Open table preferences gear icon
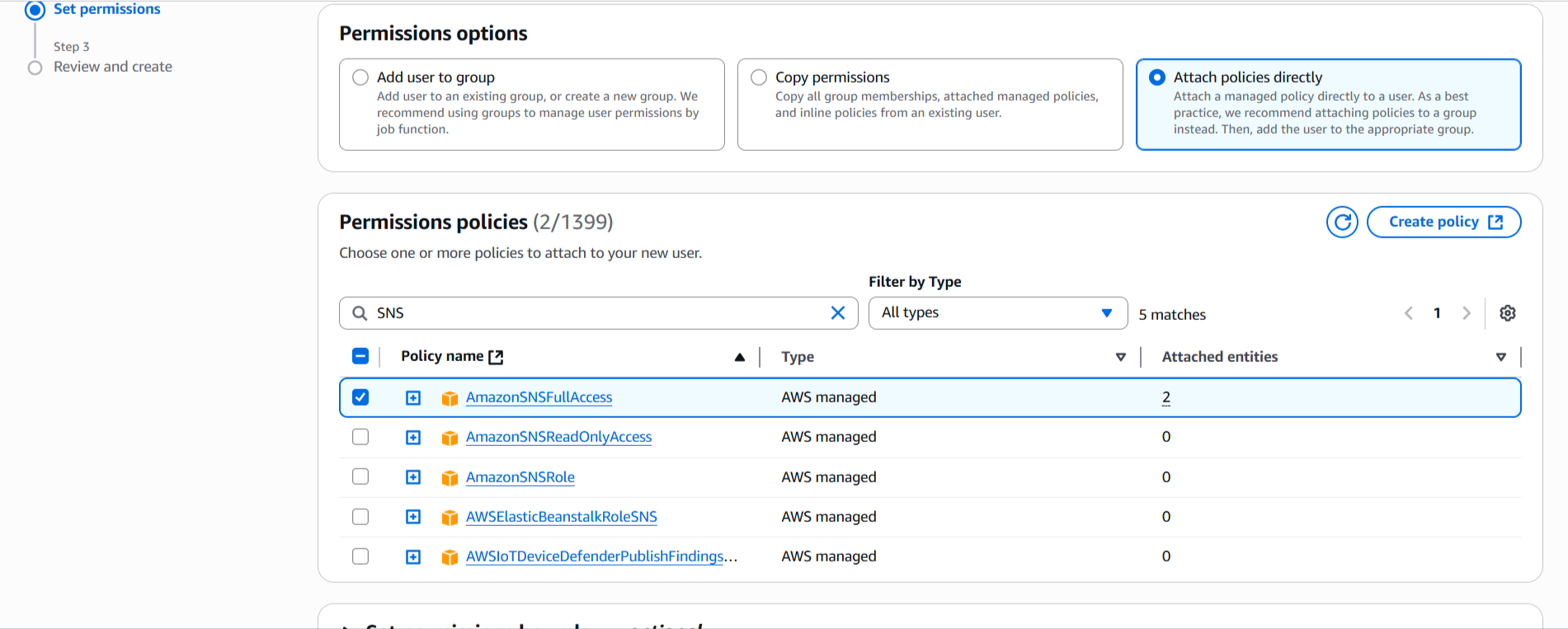 (x=1507, y=313)
